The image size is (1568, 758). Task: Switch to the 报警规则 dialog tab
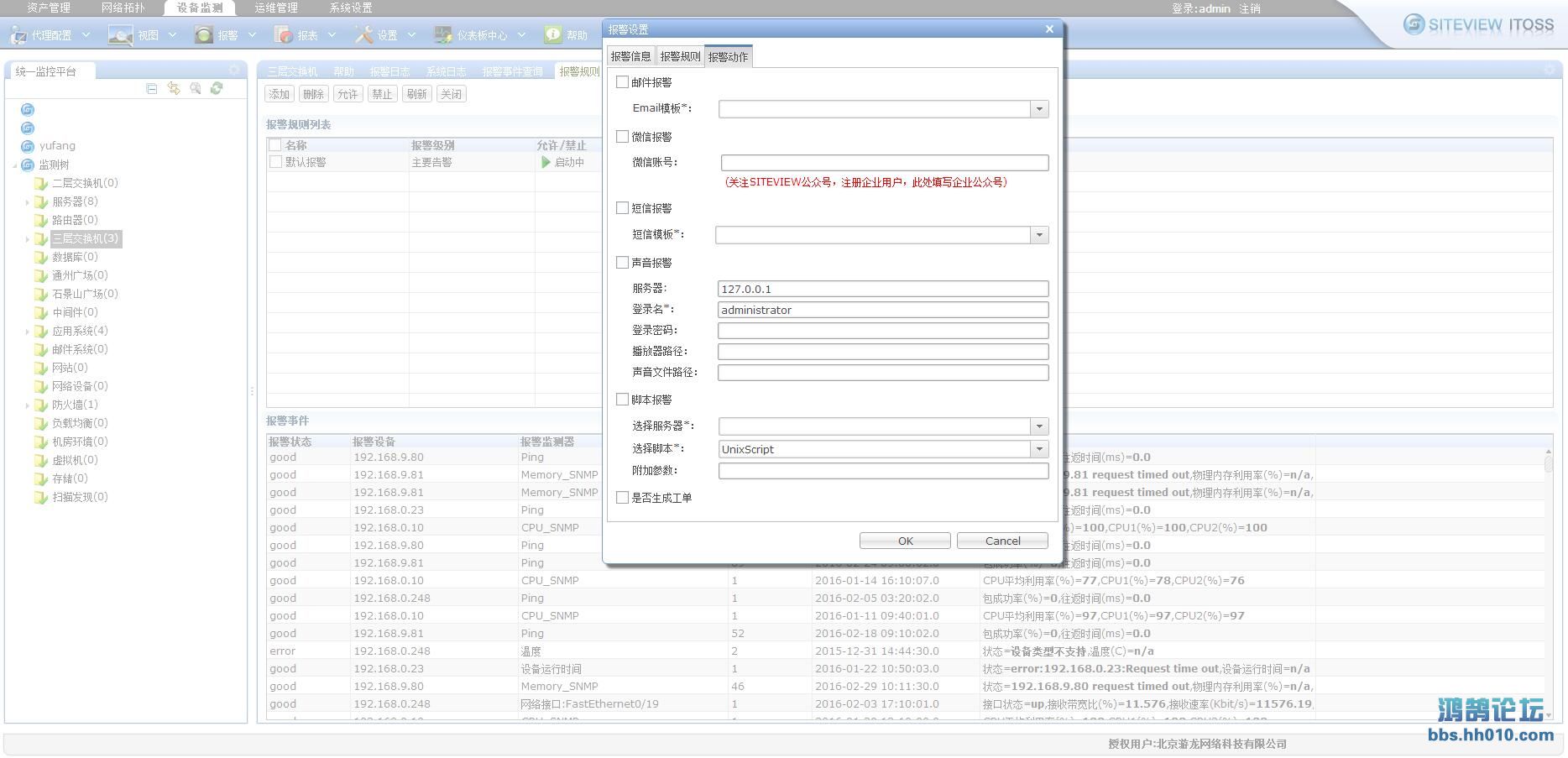pos(680,56)
